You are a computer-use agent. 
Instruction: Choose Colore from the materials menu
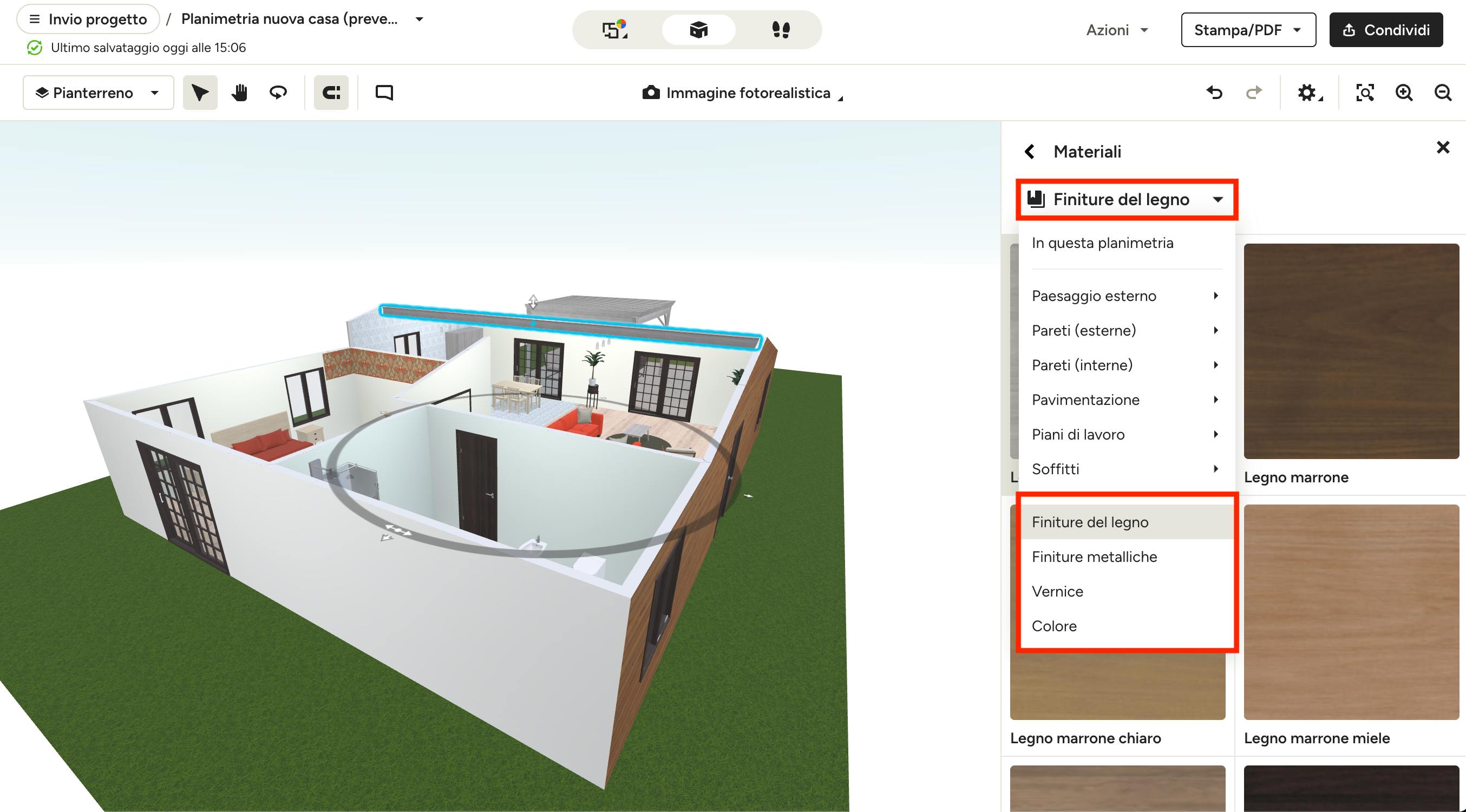[1126, 626]
